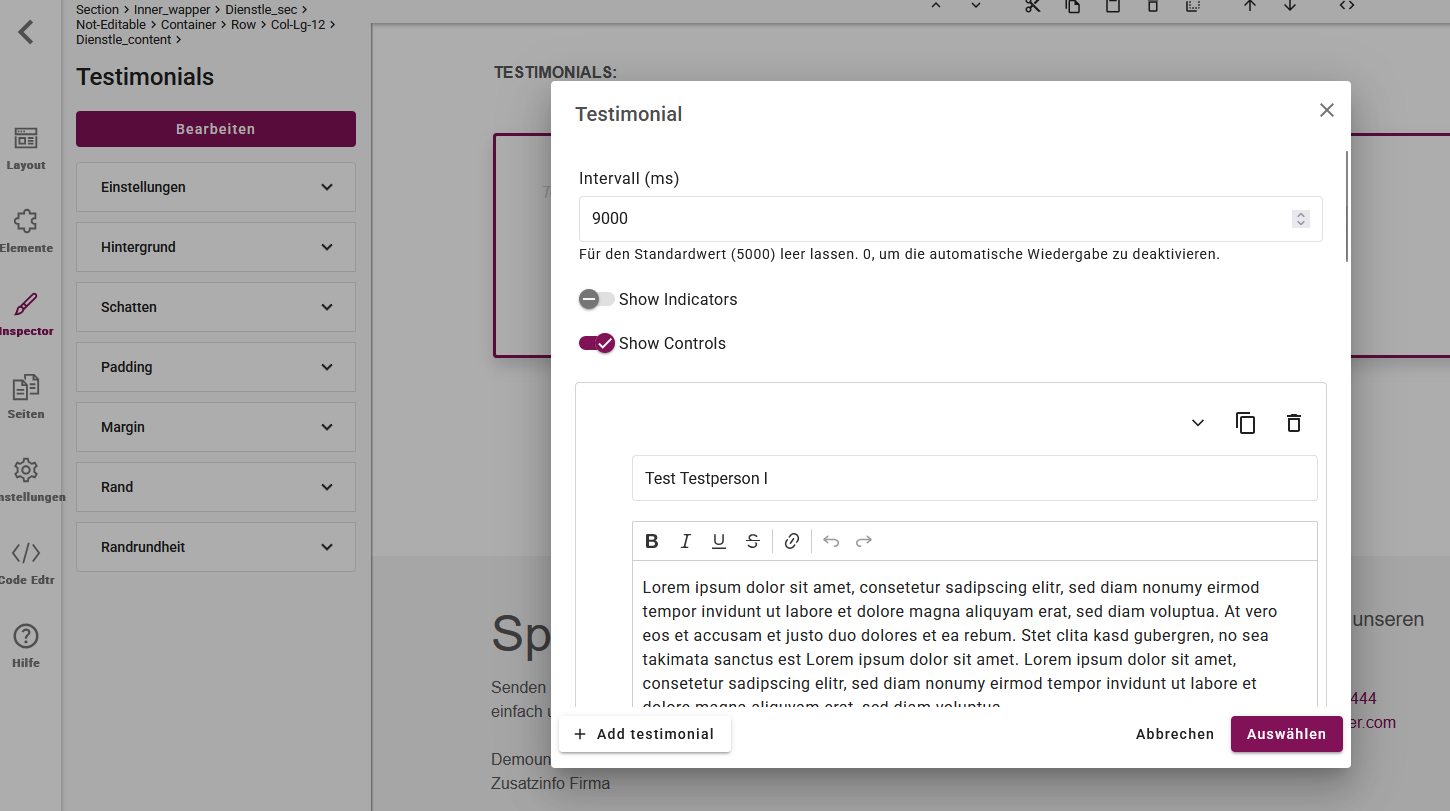Toggle underline formatting in the toolbar
This screenshot has width=1450, height=811.
[x=719, y=541]
